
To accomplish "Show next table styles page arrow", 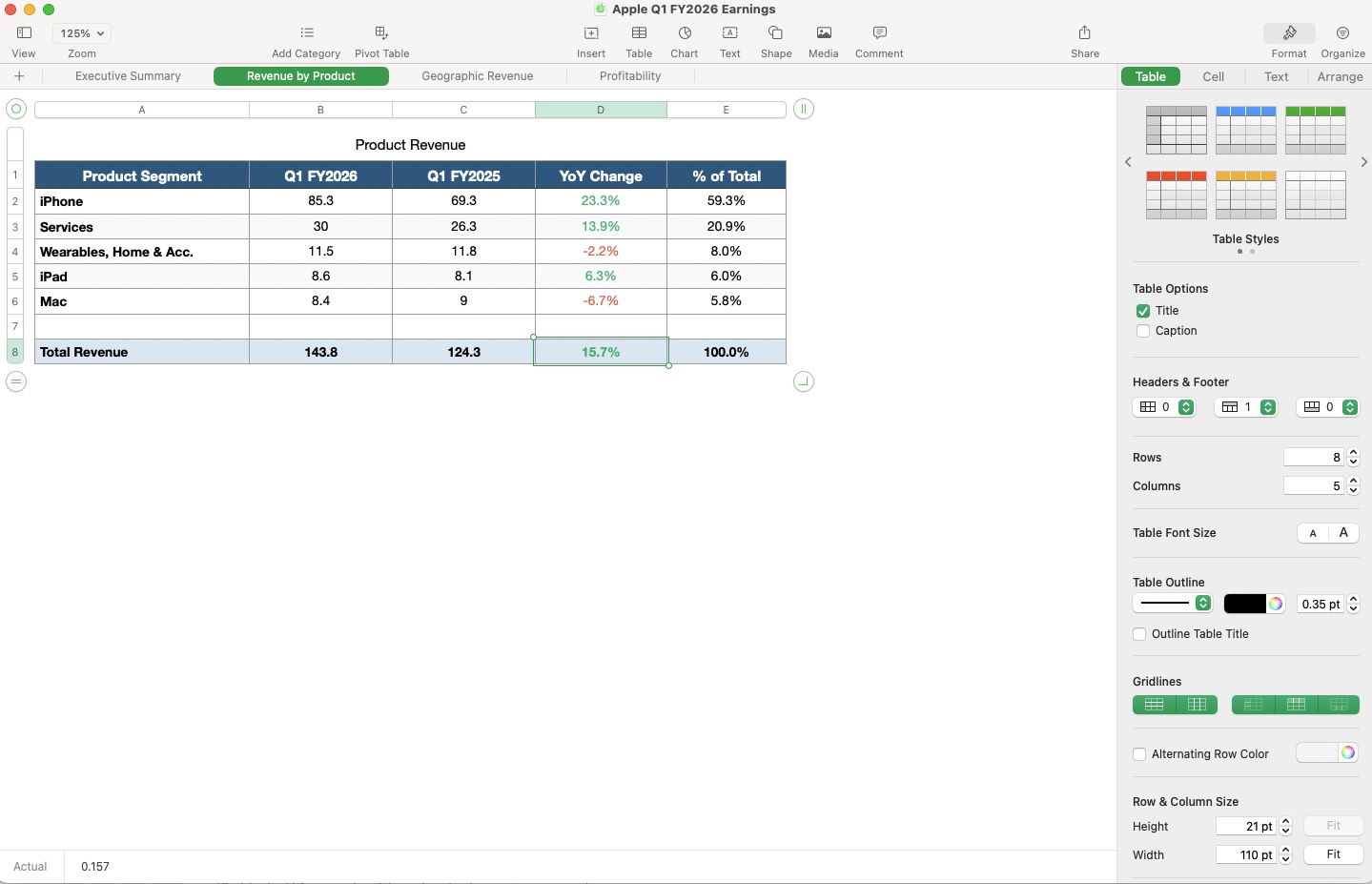I will coord(1363,162).
